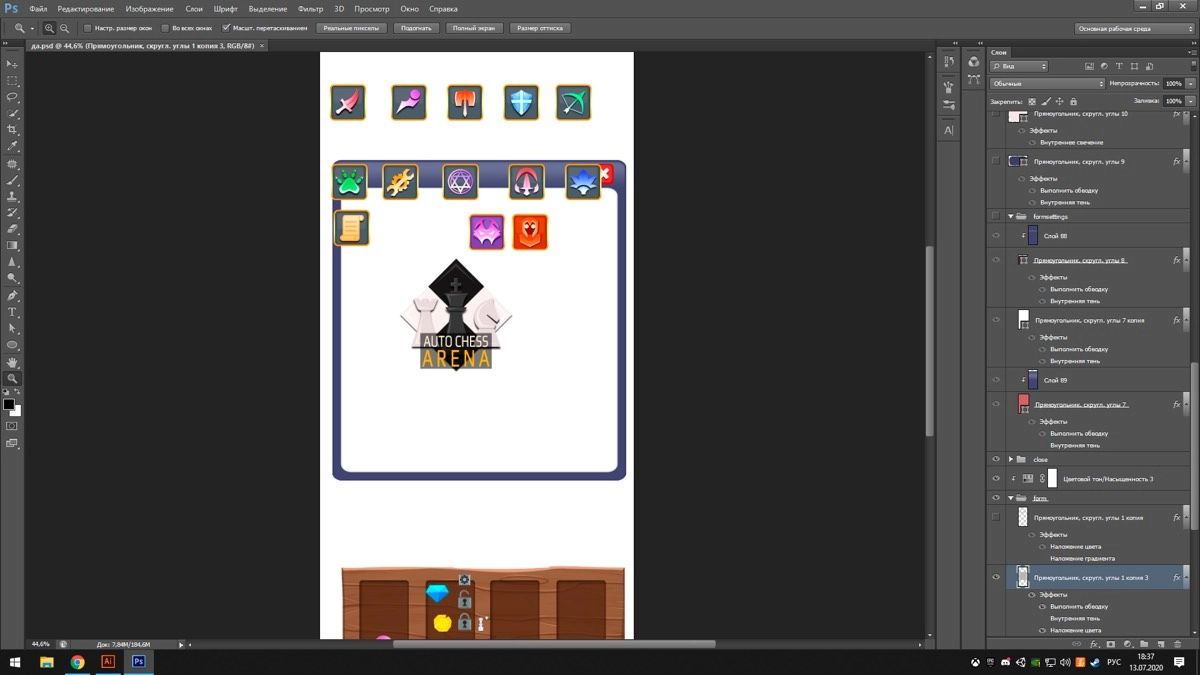Screen dimensions: 1200x675
Task: Open the blend mode 'Обычные' dropdown
Action: pyautogui.click(x=1047, y=83)
